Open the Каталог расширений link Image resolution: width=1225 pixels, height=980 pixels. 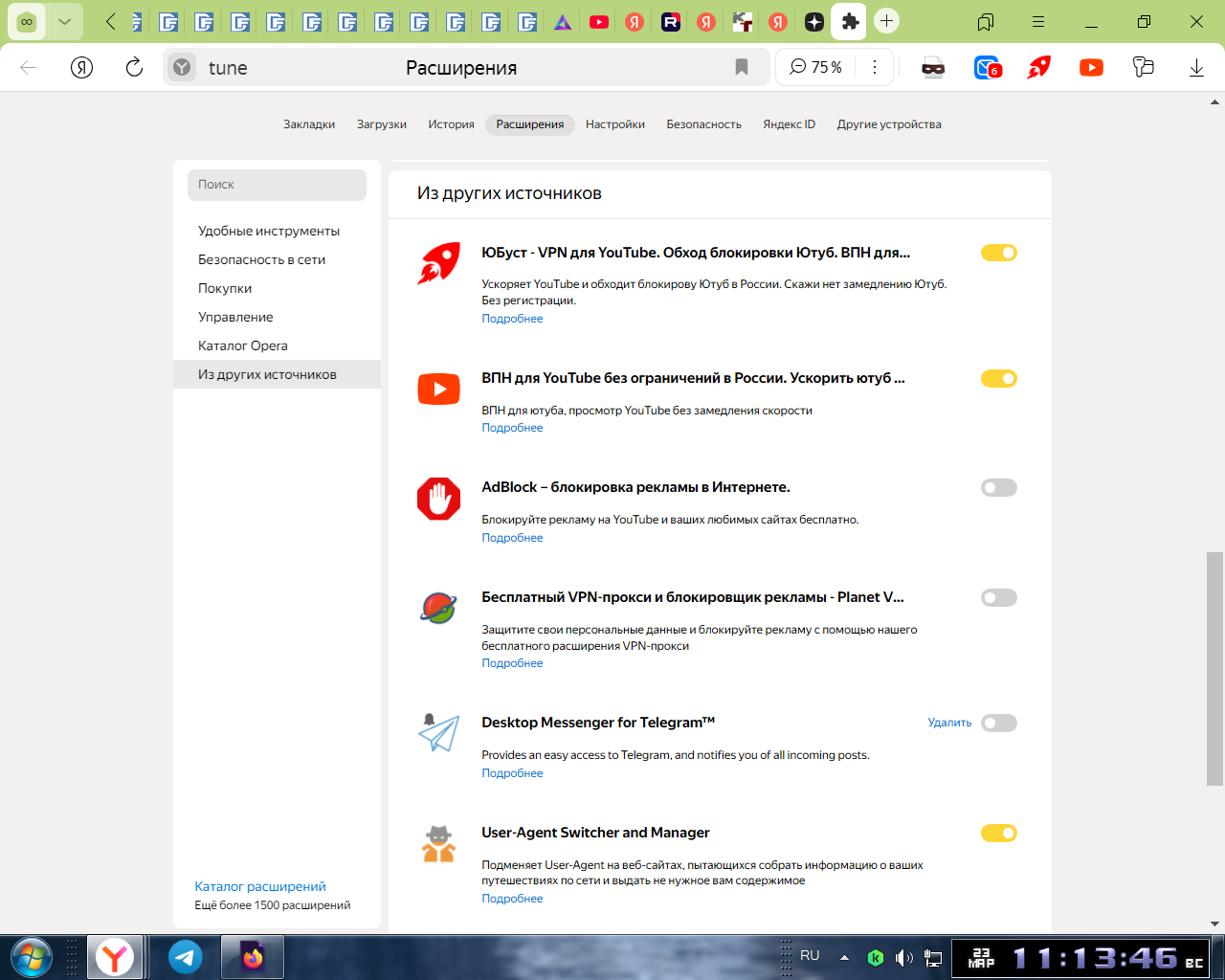pos(260,886)
